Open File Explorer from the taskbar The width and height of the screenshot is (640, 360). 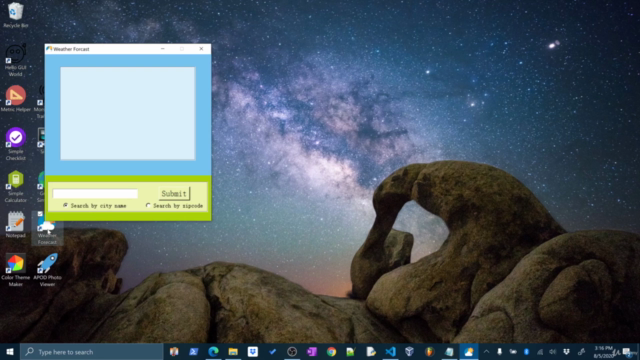(x=233, y=351)
